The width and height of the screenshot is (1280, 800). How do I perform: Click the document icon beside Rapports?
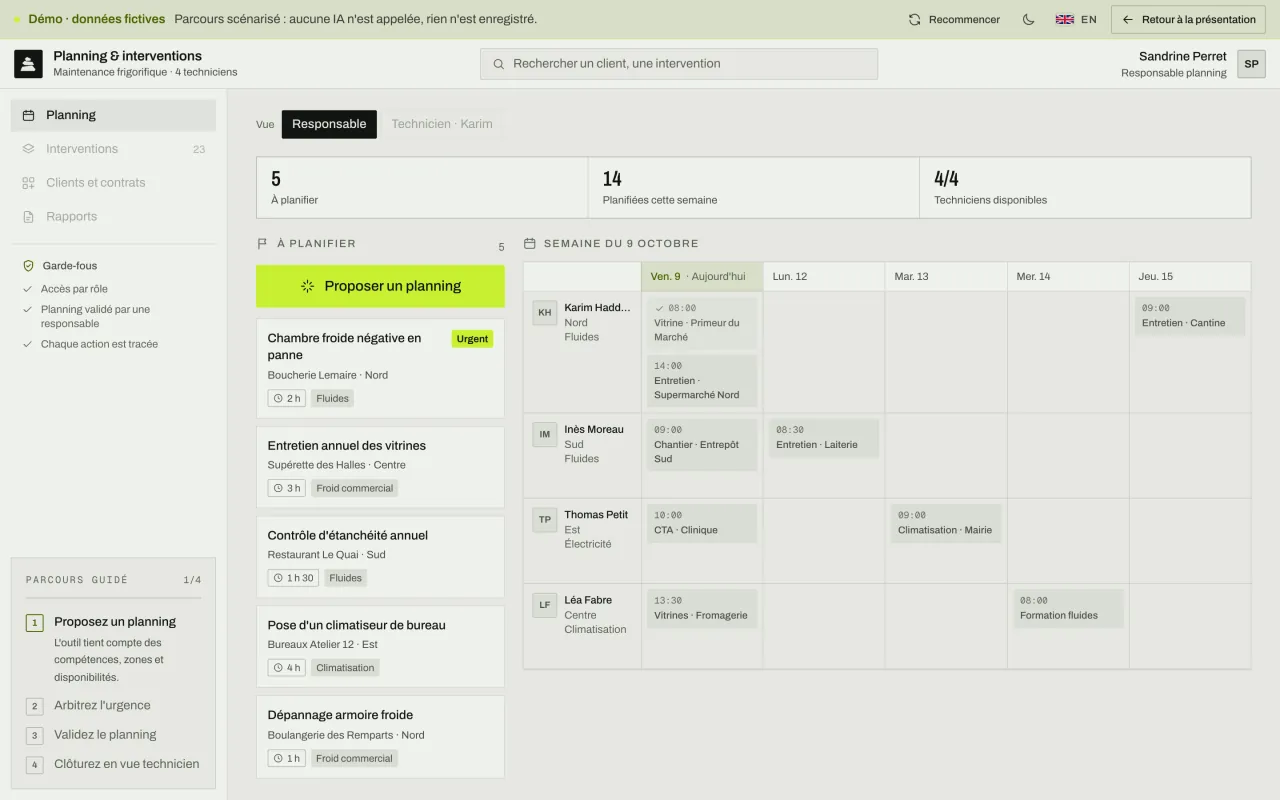pos(28,217)
